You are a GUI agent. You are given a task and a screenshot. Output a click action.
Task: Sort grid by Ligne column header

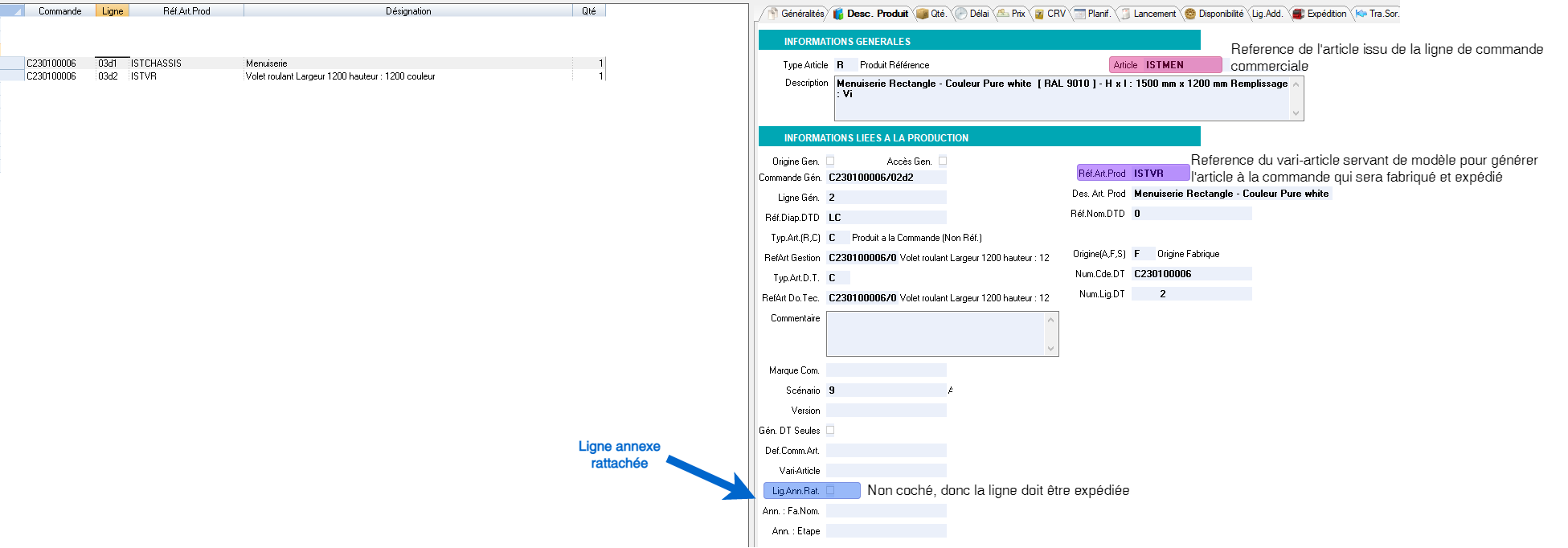point(112,11)
